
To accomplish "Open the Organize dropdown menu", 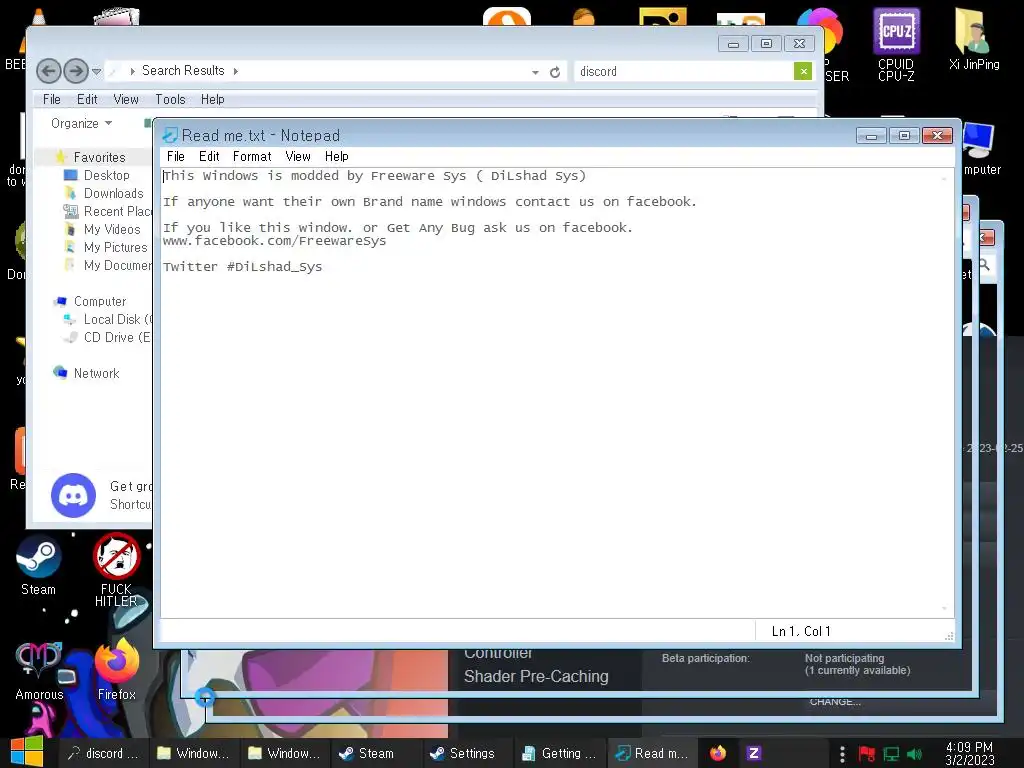I will click(82, 123).
